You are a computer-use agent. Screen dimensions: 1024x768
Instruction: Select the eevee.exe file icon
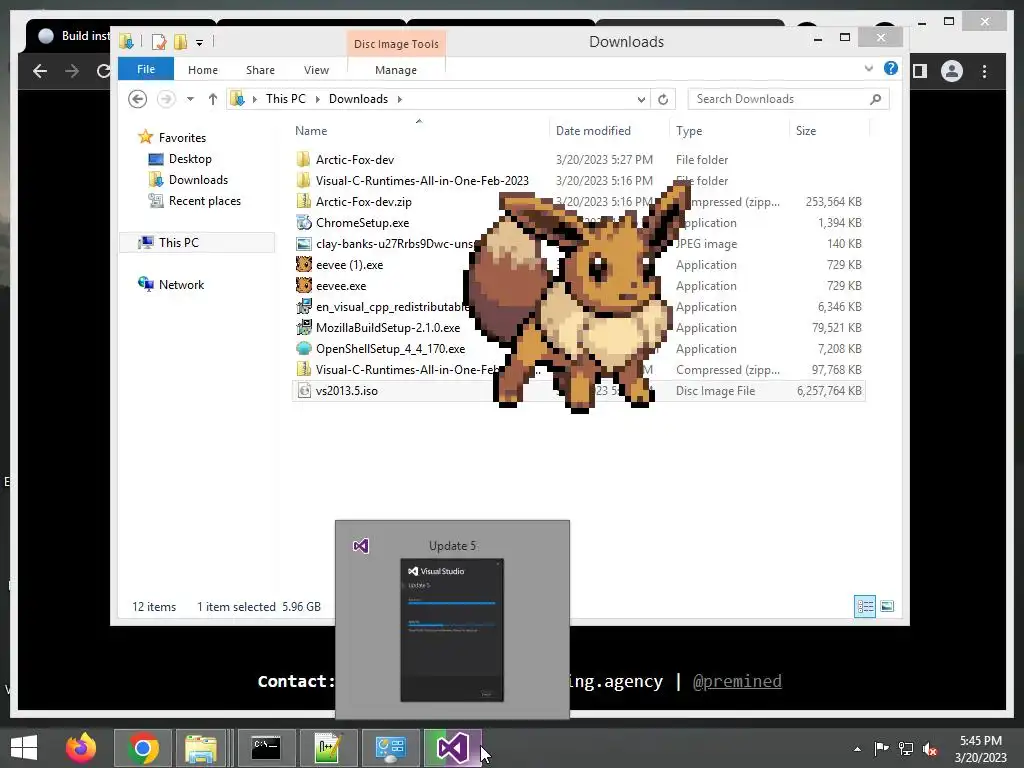pos(304,285)
